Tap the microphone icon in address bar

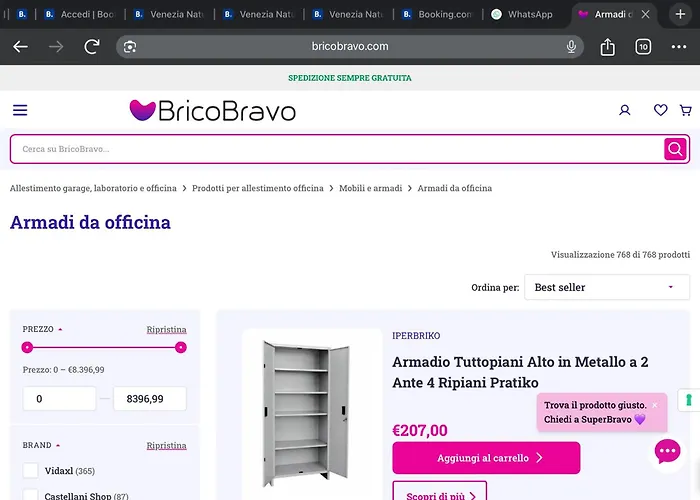coord(572,47)
